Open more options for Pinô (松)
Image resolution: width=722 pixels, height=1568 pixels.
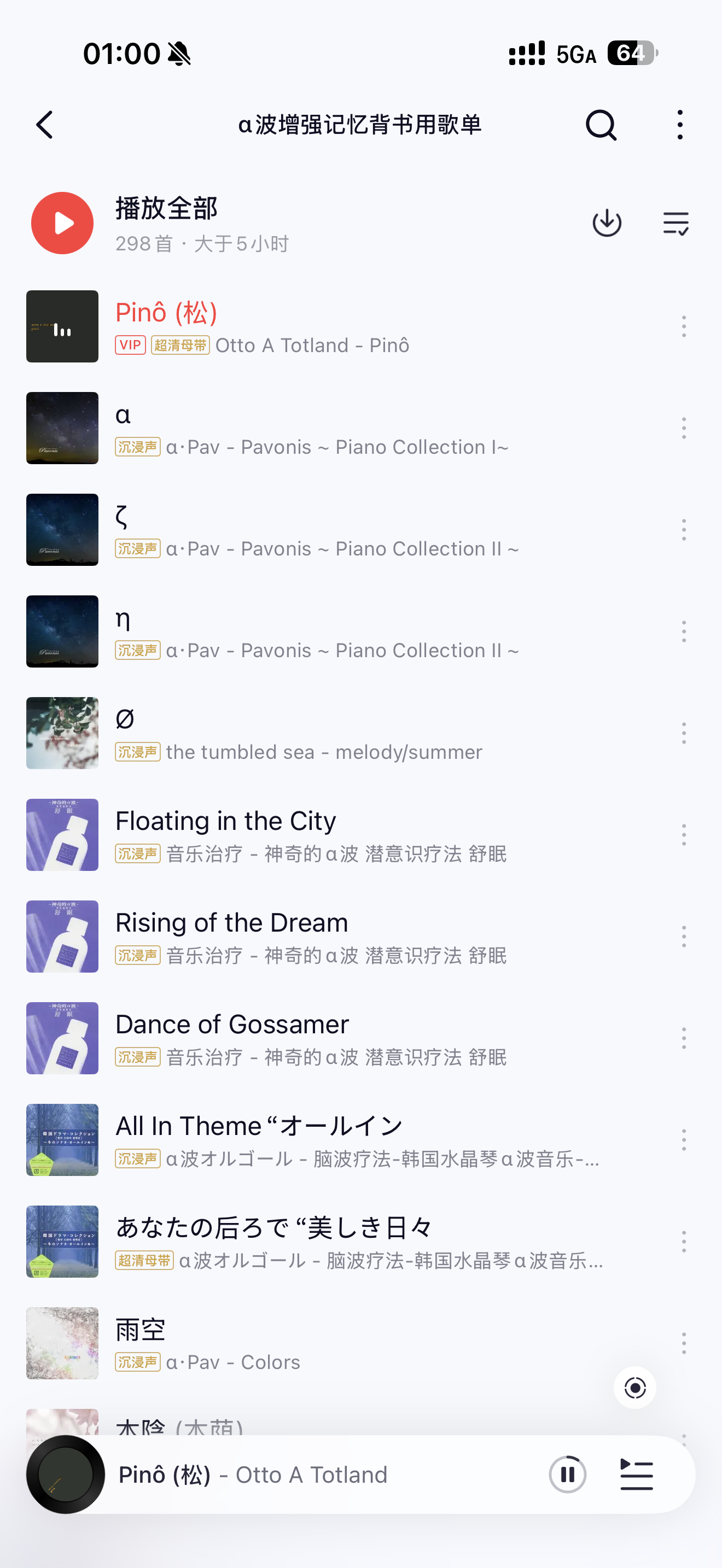(x=684, y=327)
